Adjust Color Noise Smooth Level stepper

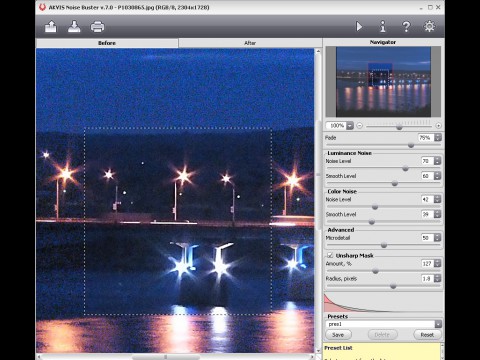[438, 214]
